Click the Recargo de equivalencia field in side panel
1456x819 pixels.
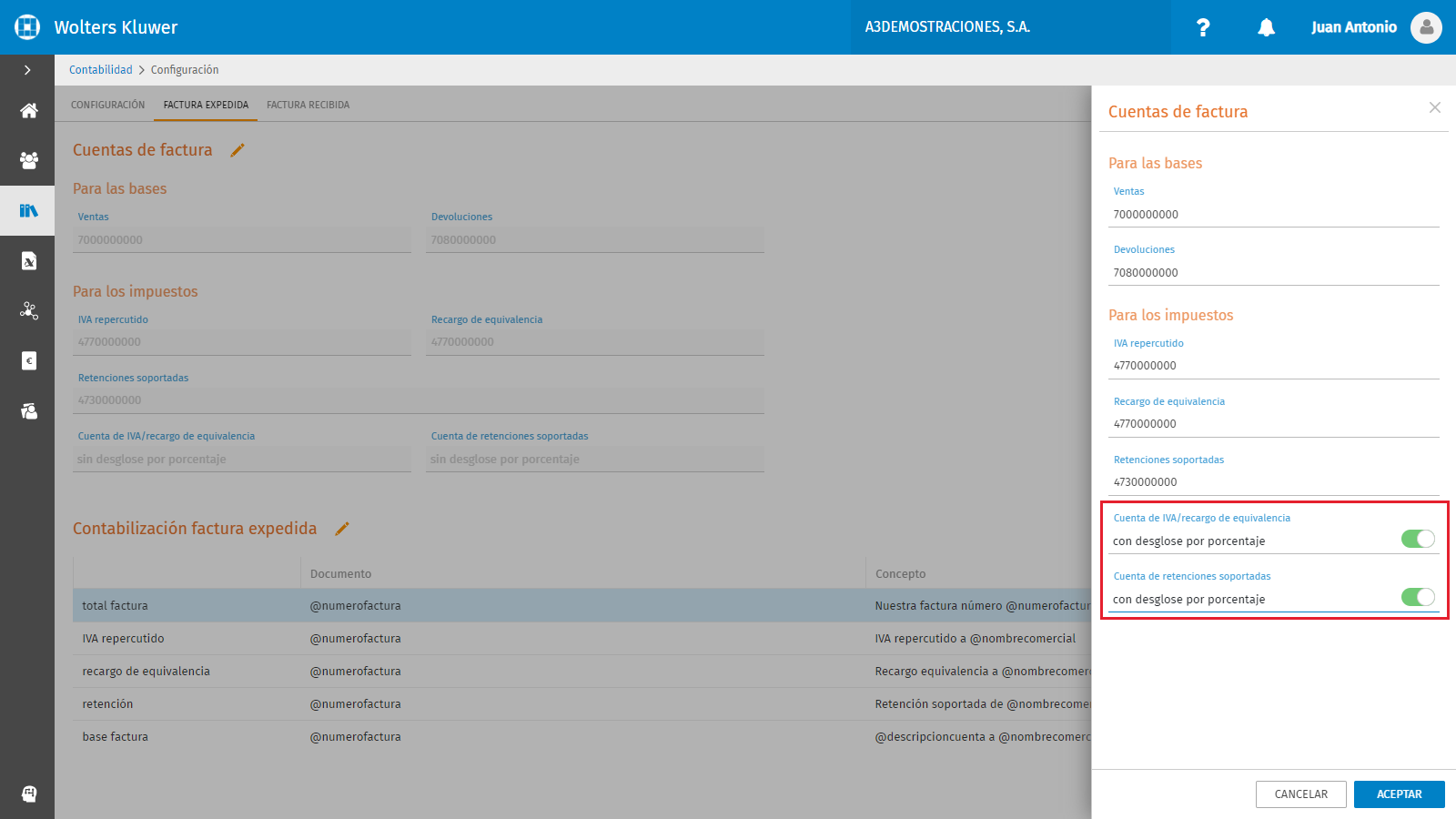(1274, 424)
